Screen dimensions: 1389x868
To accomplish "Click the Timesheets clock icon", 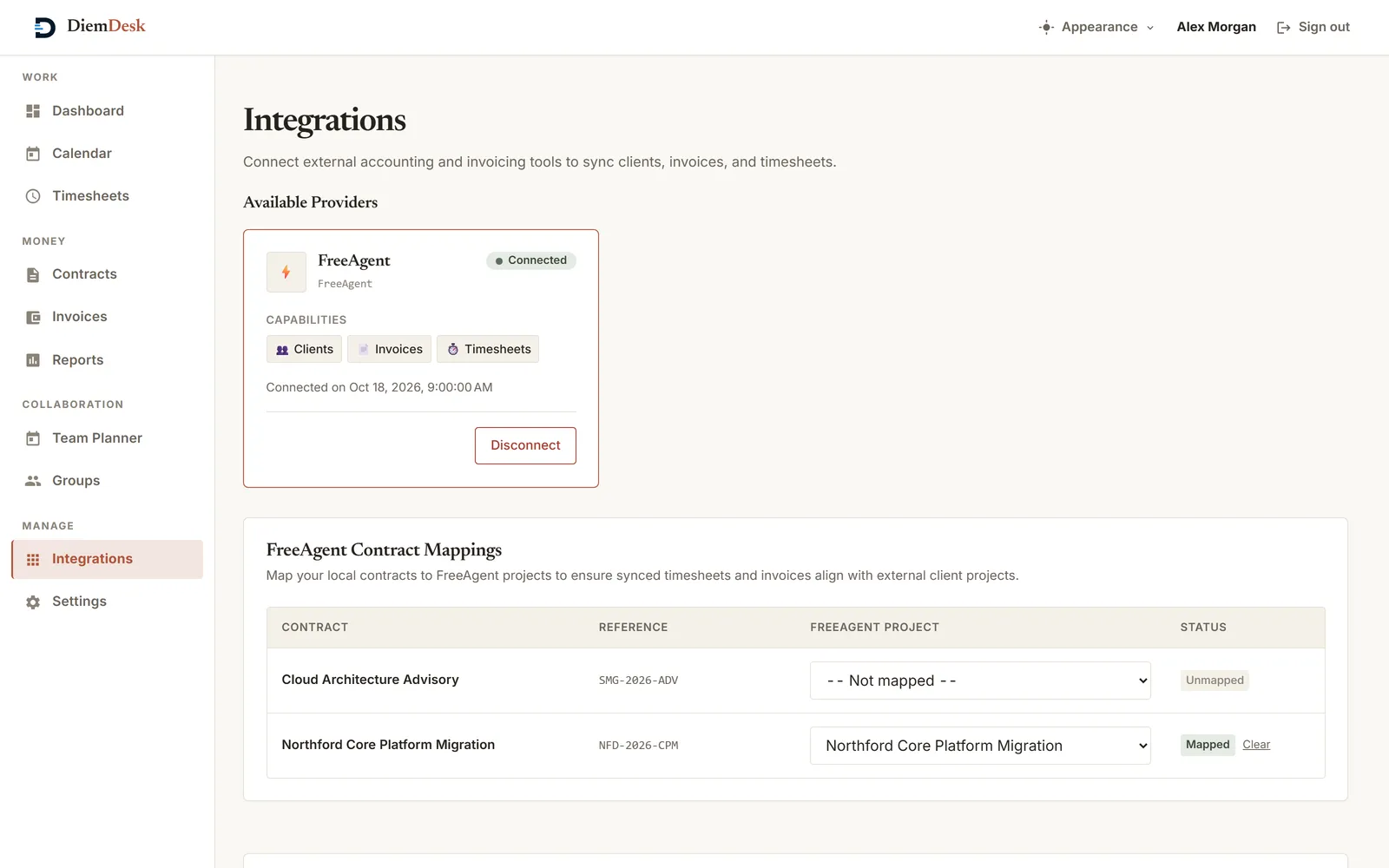I will click(x=33, y=196).
